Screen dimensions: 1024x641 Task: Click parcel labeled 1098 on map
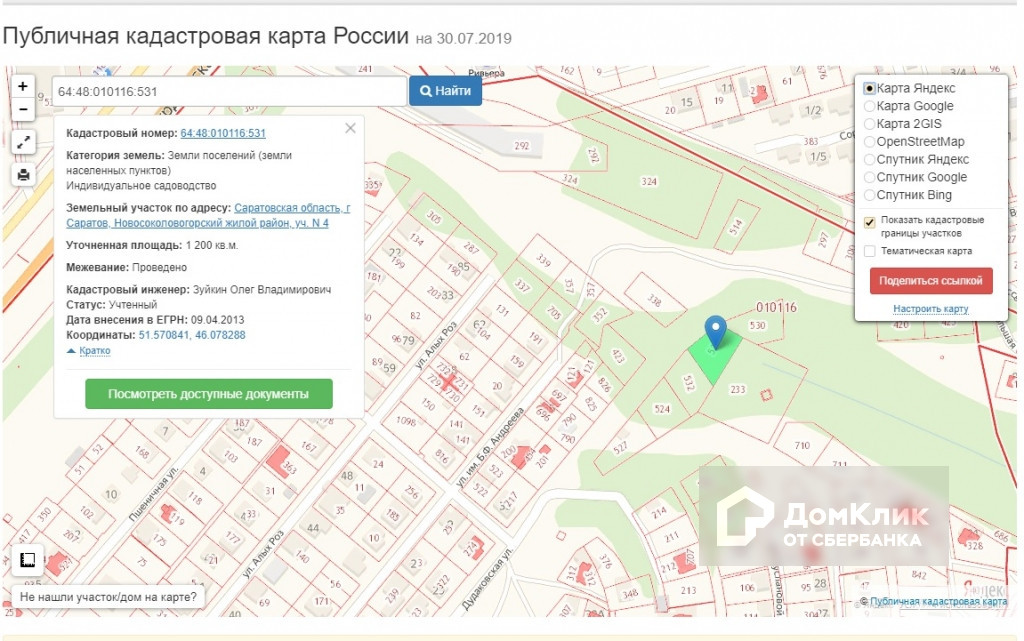(406, 421)
